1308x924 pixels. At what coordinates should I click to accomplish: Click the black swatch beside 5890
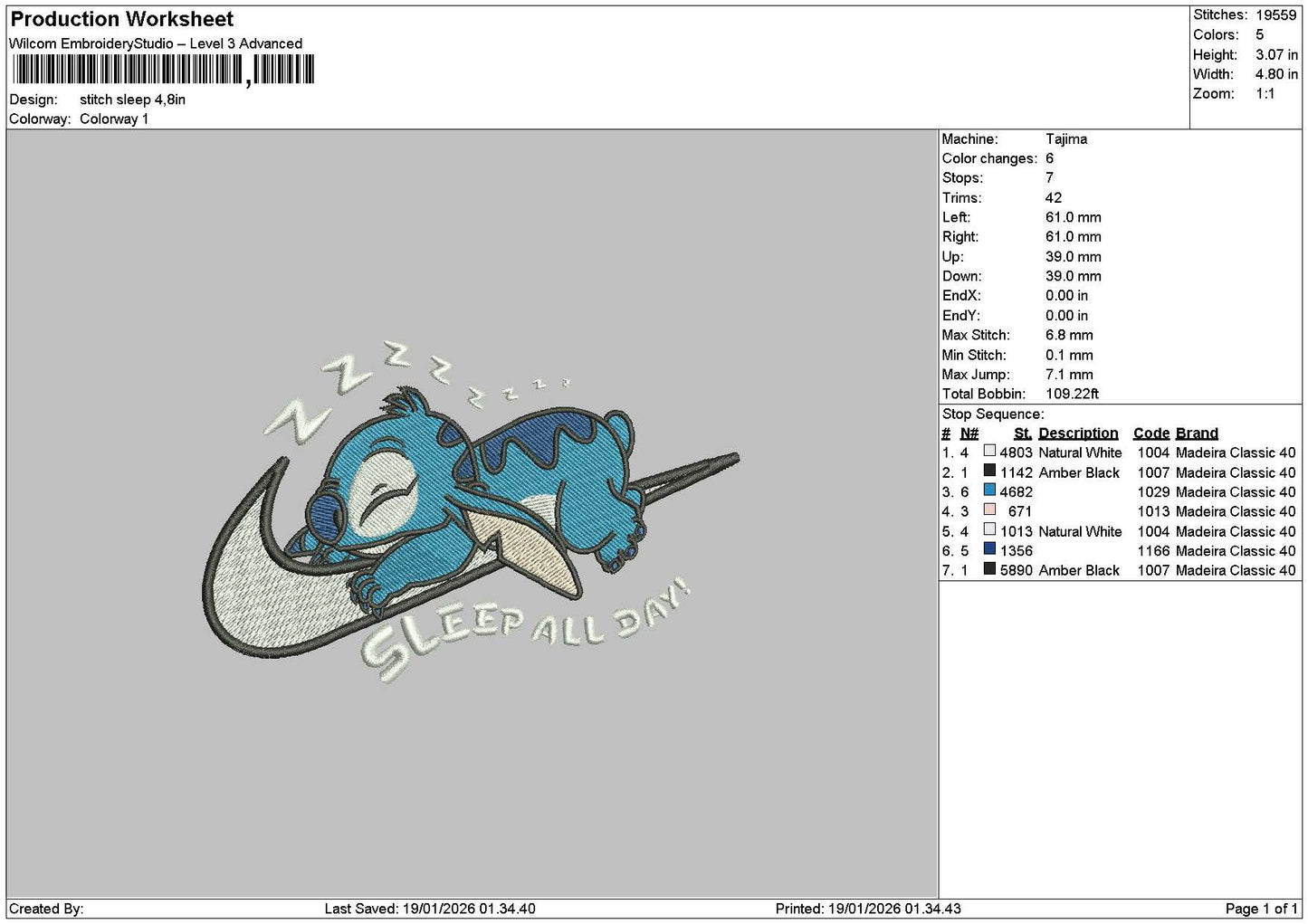(989, 568)
